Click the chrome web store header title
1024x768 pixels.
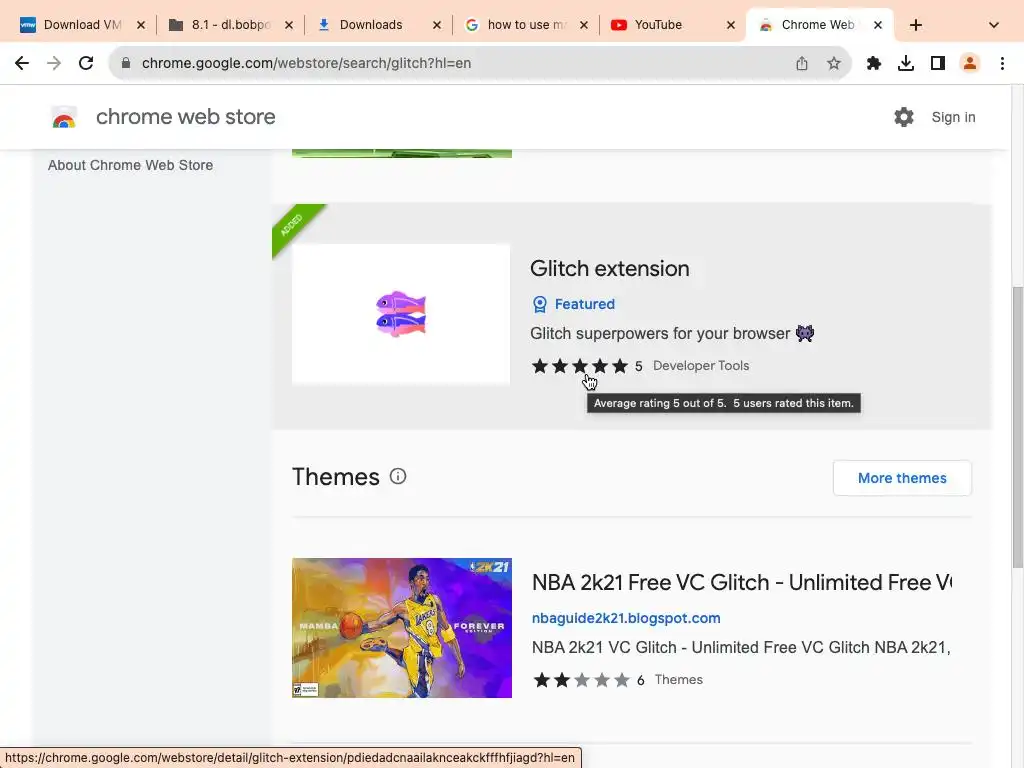tap(185, 117)
